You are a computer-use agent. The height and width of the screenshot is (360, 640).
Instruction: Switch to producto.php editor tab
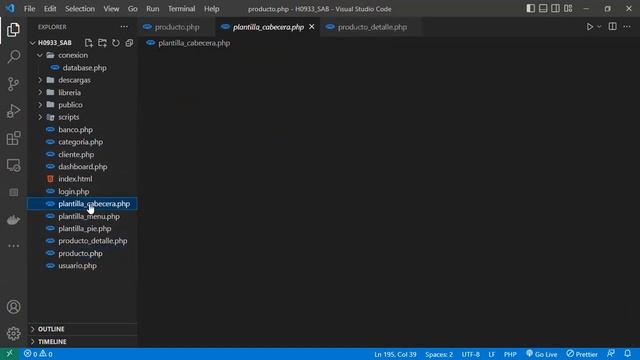(176, 27)
